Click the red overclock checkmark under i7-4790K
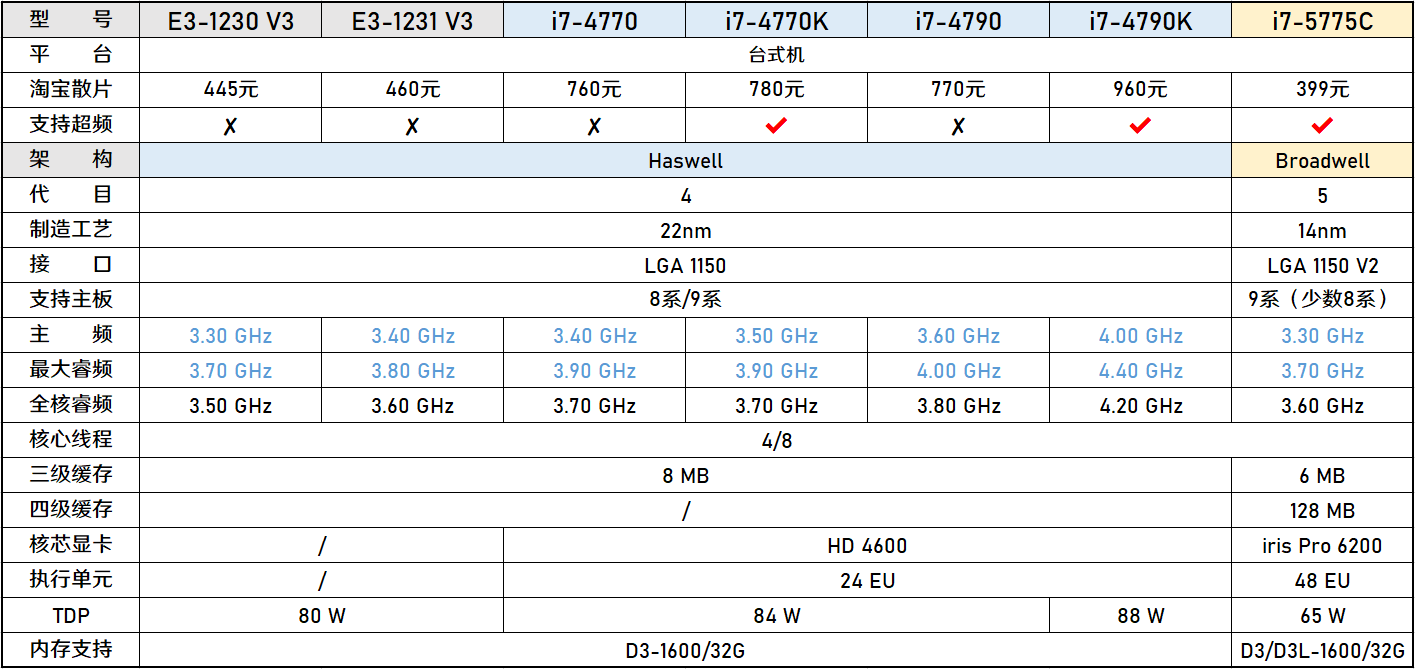1415x669 pixels. coord(1141,126)
